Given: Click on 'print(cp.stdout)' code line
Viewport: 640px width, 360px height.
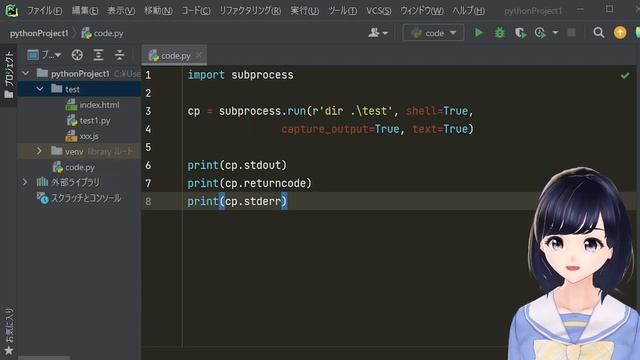Looking at the screenshot, I should tap(237, 165).
